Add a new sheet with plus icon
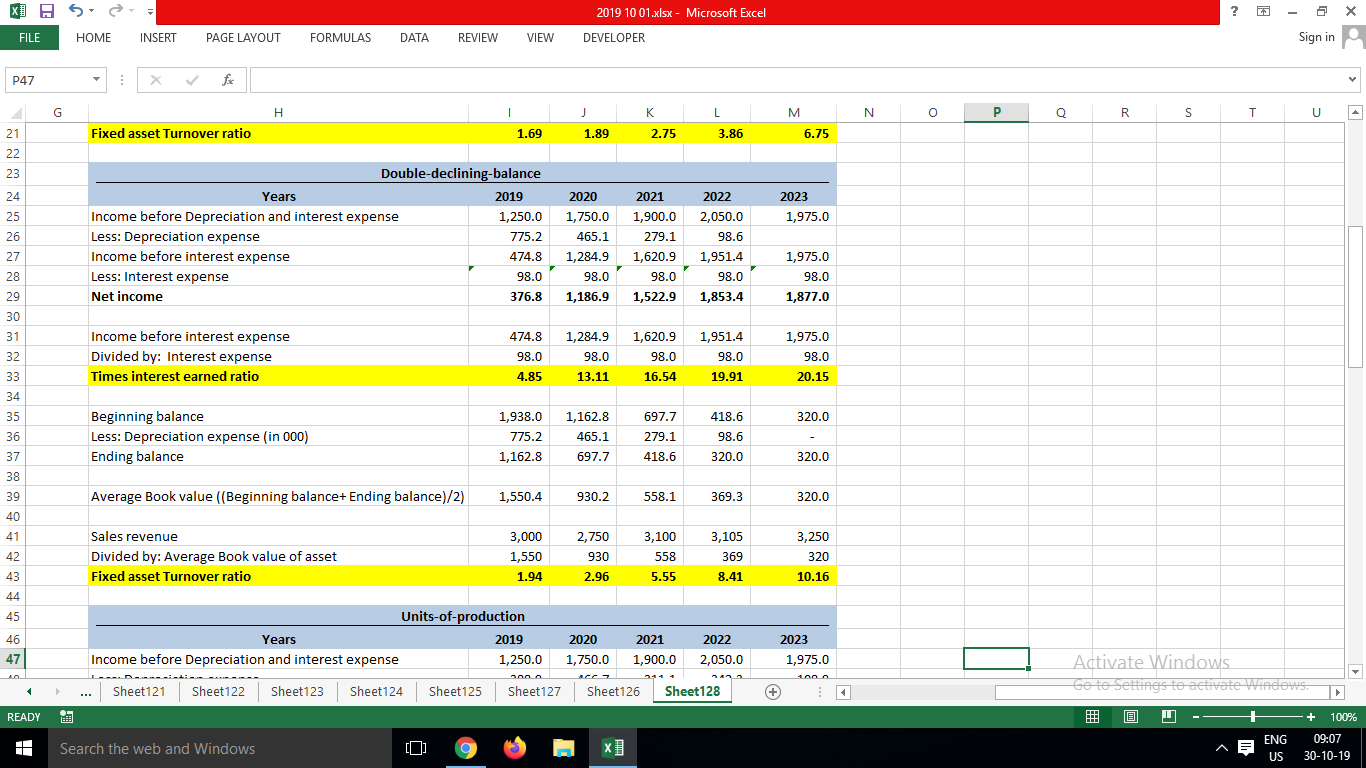1366x768 pixels. [x=771, y=691]
